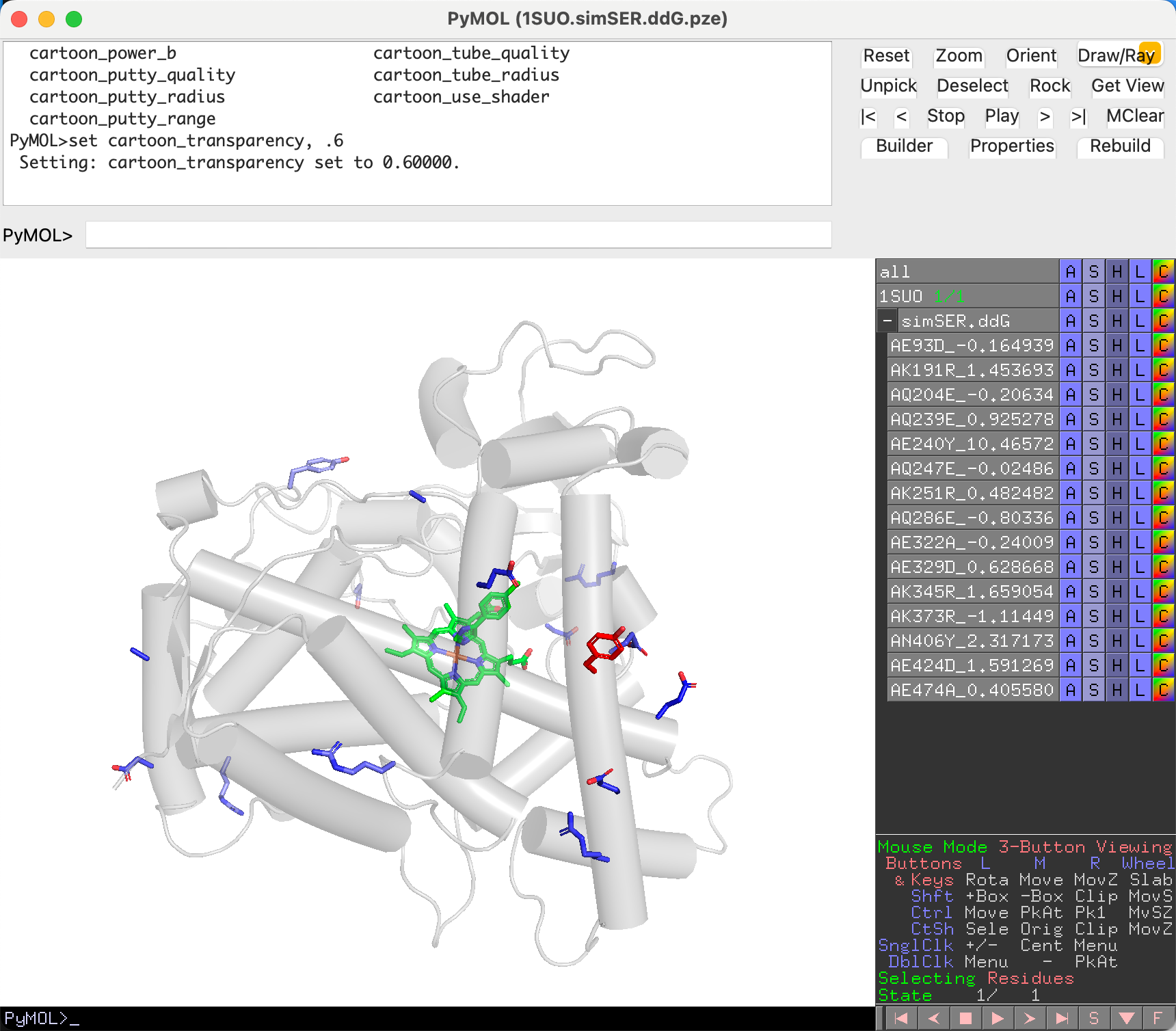The image size is (1176, 1031).
Task: Open the Action menu for AQ286E_-0.80336
Action: [x=1071, y=518]
